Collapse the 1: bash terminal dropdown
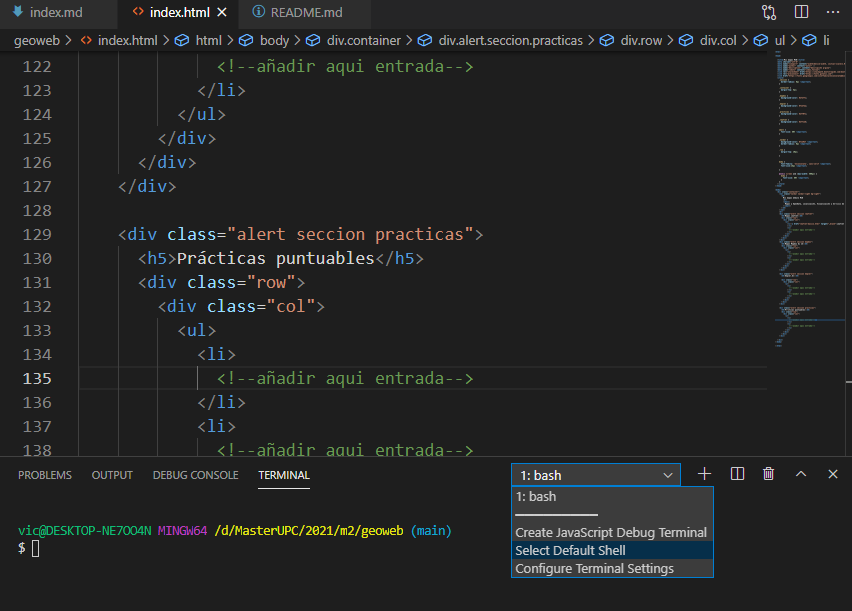 click(x=596, y=475)
